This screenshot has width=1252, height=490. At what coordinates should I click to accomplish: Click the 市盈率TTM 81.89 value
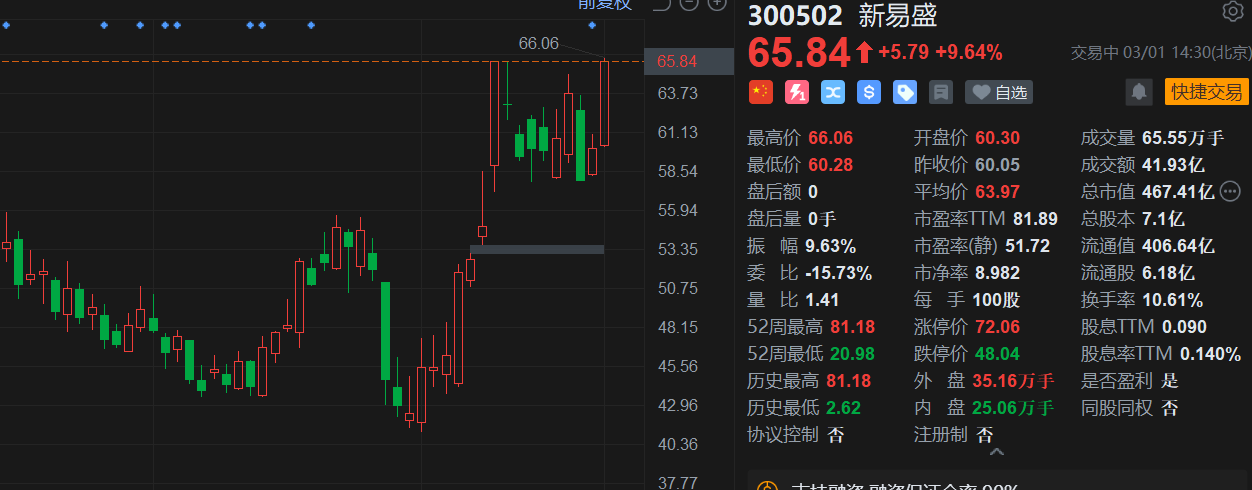tap(1033, 218)
